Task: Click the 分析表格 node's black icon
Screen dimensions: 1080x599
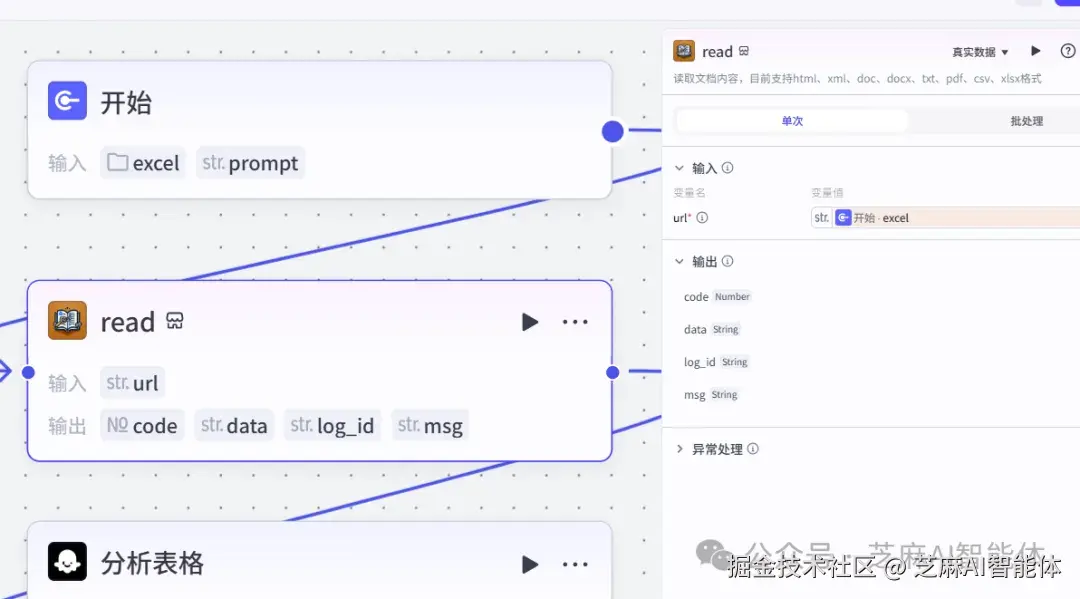Action: [66, 563]
